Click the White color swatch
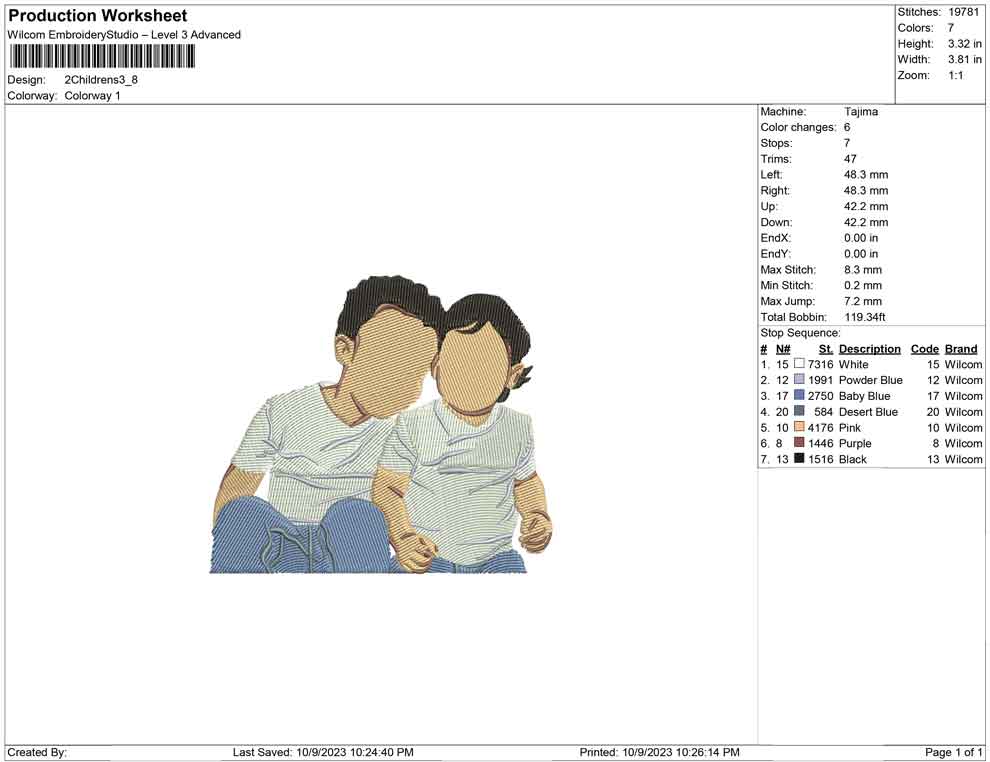 point(799,364)
